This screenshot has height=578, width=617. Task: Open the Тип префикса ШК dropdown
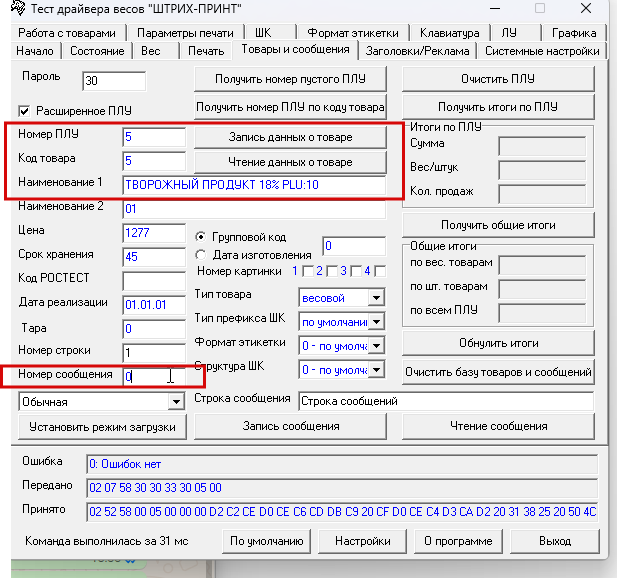click(x=376, y=322)
